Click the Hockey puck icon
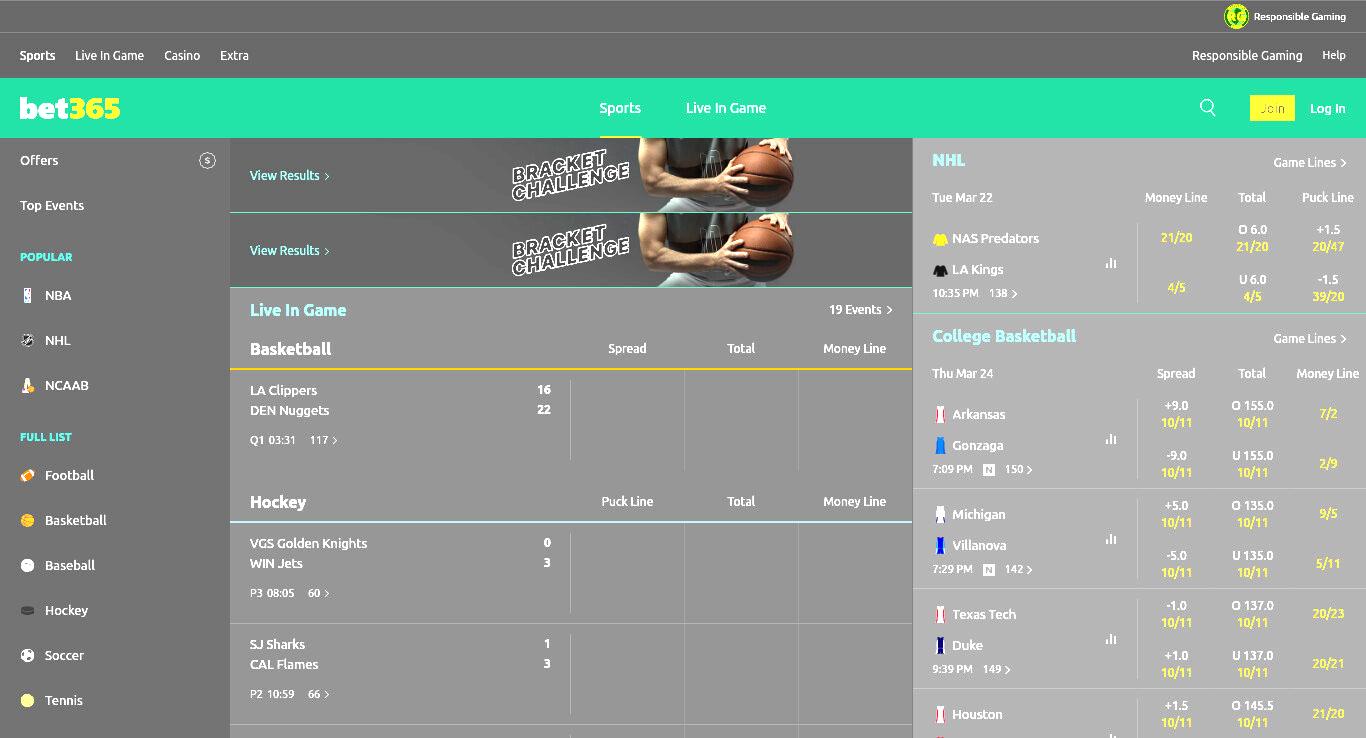Screen dimensions: 1366x738 point(28,610)
